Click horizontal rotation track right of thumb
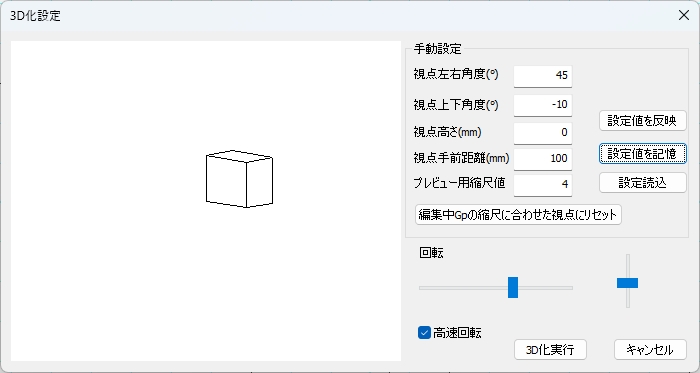This screenshot has height=373, width=700. [545, 288]
